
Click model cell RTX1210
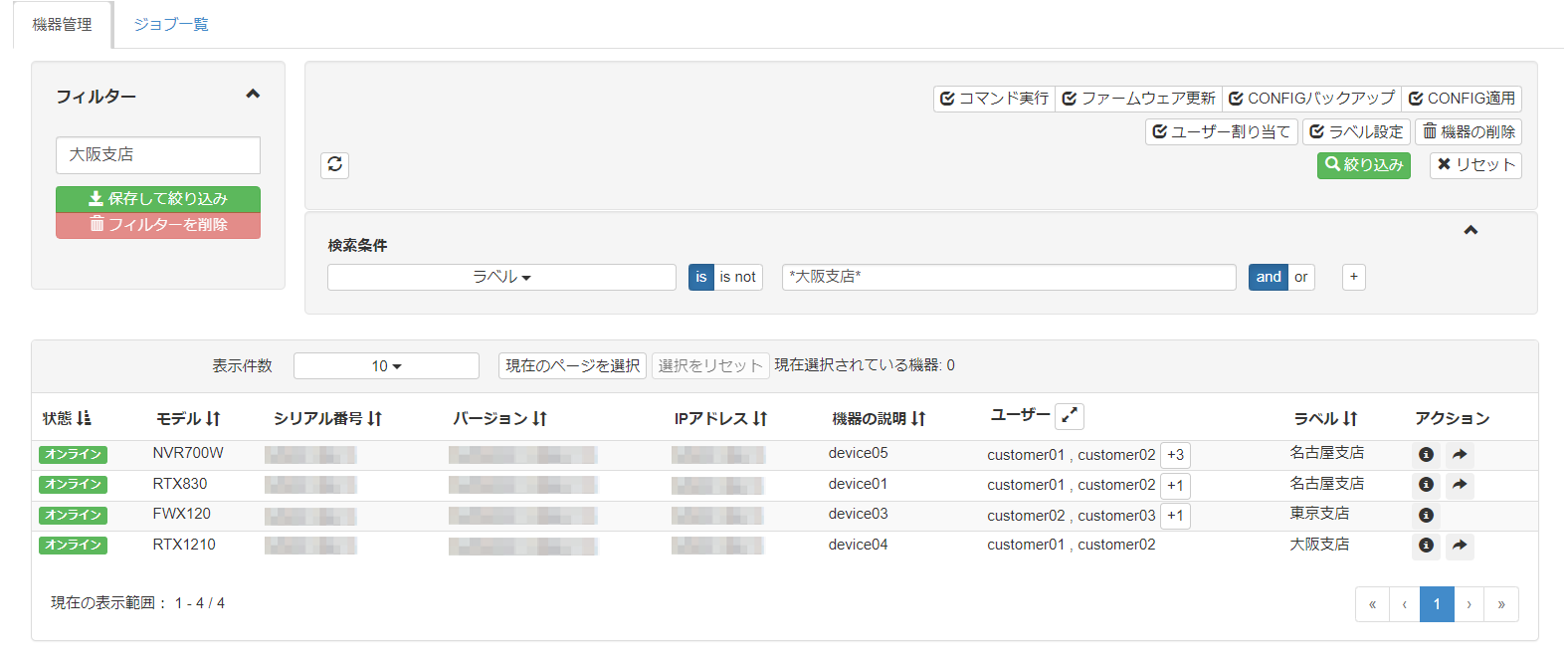184,545
